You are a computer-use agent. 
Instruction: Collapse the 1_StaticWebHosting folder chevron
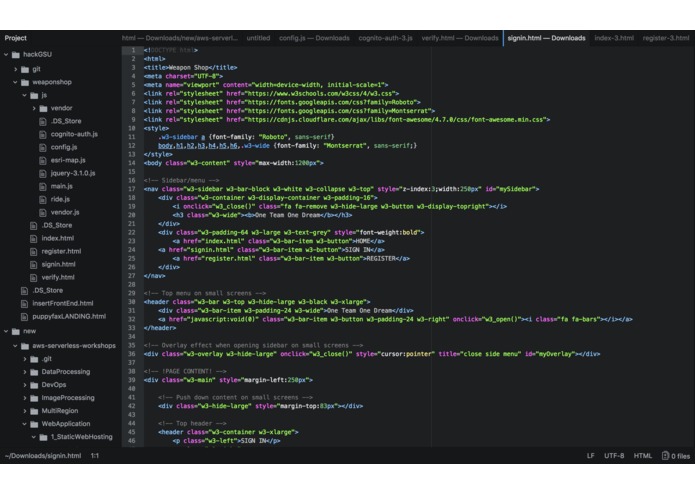(34, 437)
